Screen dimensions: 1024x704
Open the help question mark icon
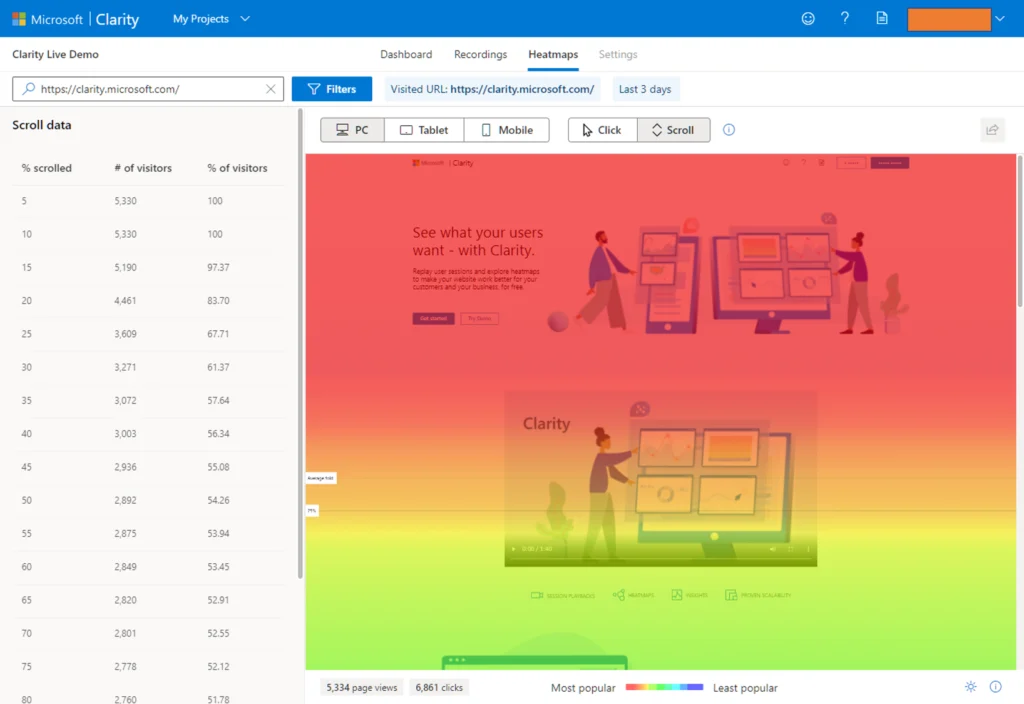coord(844,18)
